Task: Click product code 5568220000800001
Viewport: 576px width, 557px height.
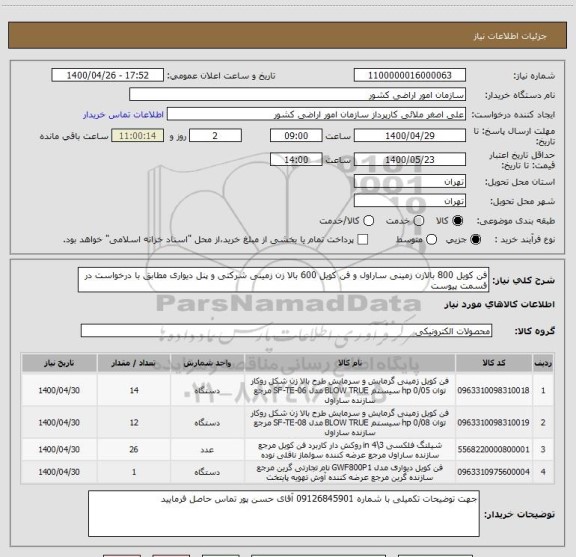Action: pyautogui.click(x=493, y=449)
